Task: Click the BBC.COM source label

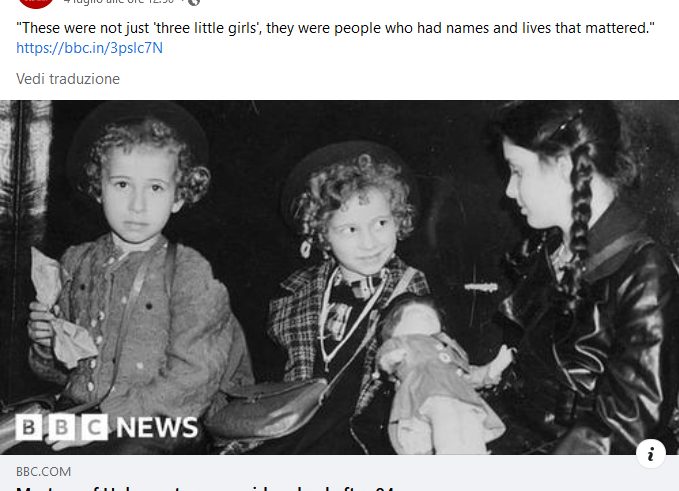Action: [43, 472]
